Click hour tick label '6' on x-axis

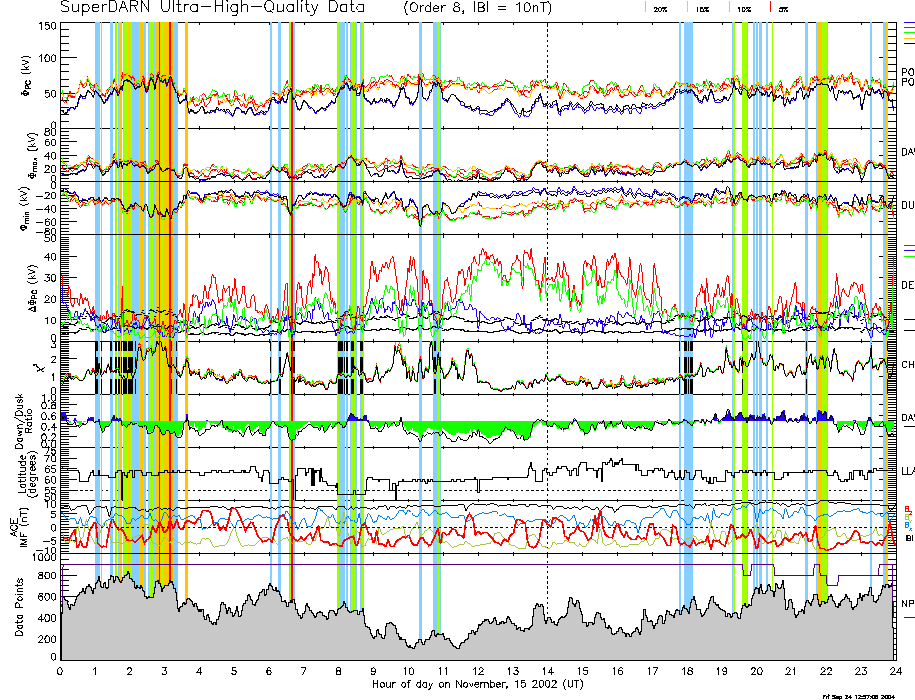coord(269,671)
